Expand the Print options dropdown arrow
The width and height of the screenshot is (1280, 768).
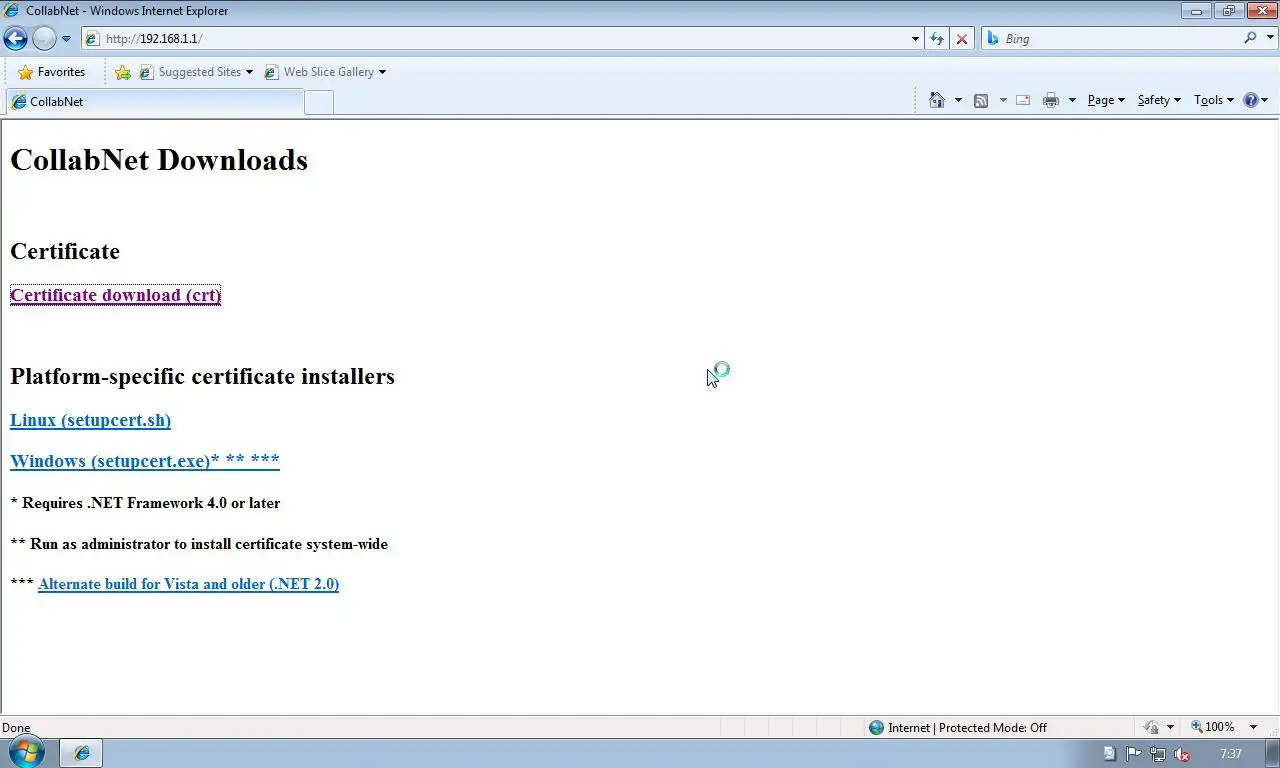[x=1072, y=100]
